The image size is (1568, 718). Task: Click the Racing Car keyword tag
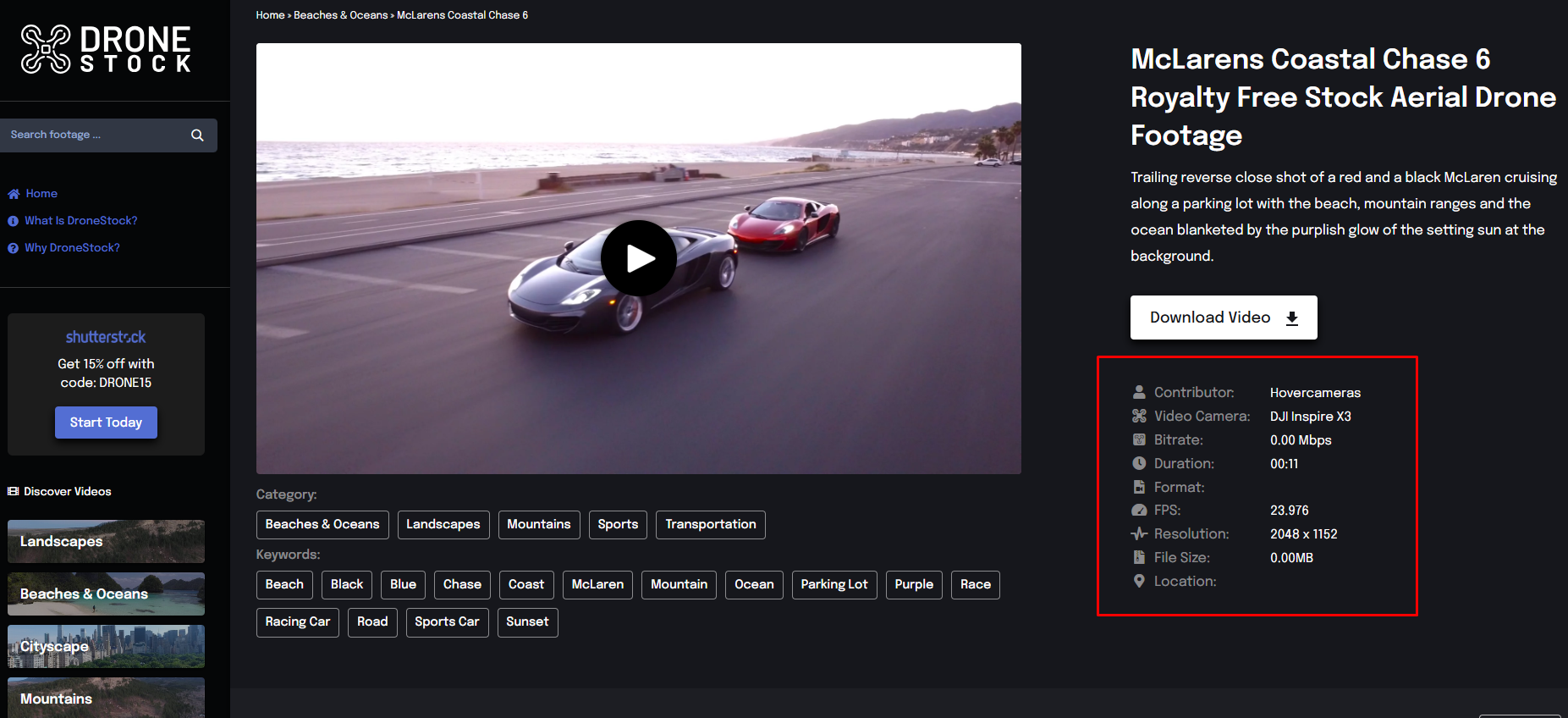point(298,622)
